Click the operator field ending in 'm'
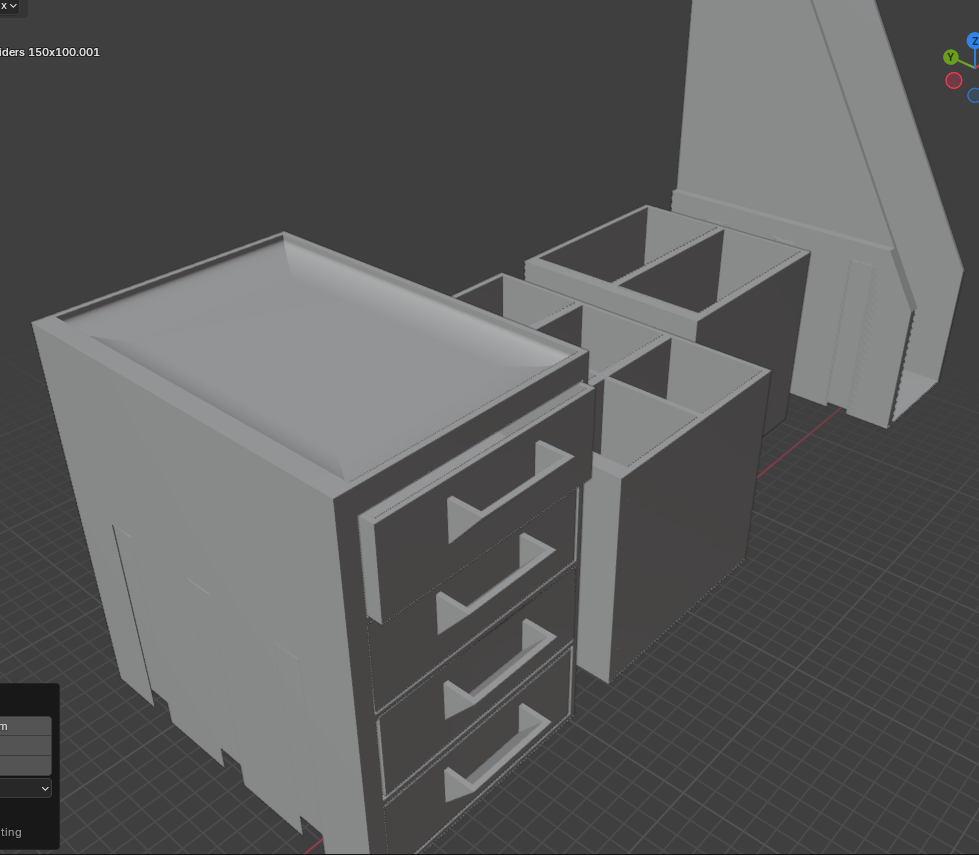Image resolution: width=979 pixels, height=855 pixels. pos(26,726)
